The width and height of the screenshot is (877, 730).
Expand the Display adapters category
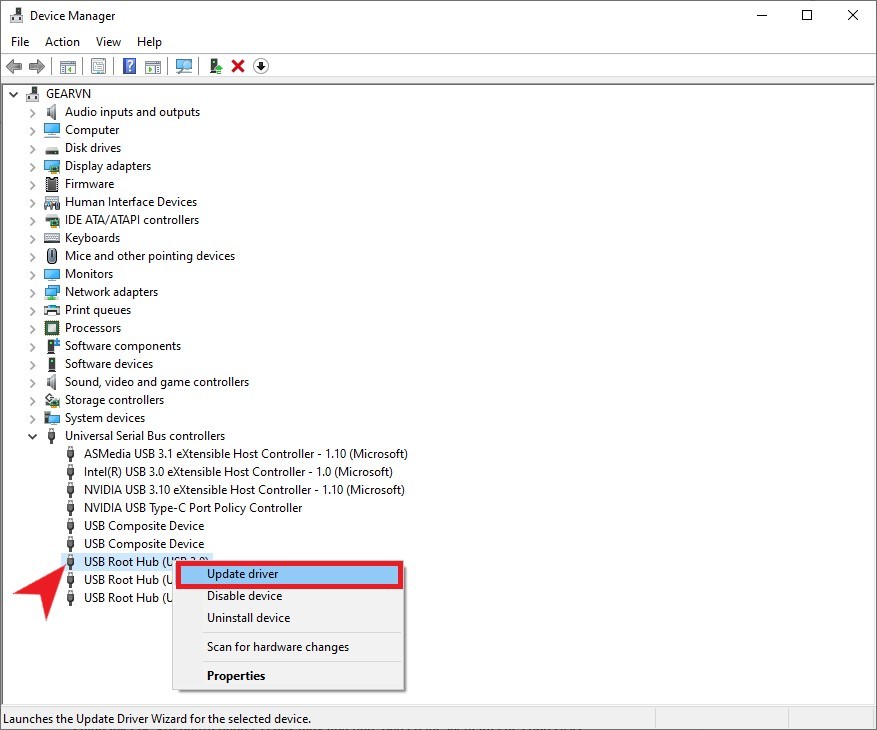33,166
